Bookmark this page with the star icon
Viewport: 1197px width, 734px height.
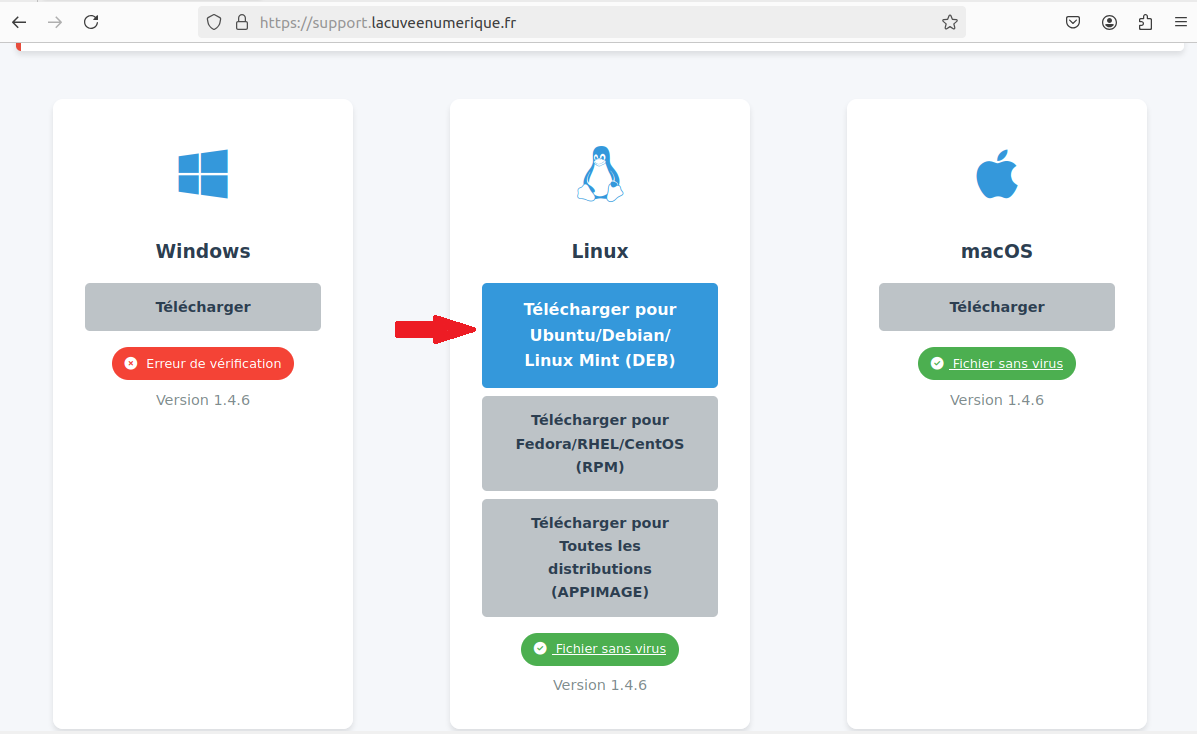pos(950,22)
